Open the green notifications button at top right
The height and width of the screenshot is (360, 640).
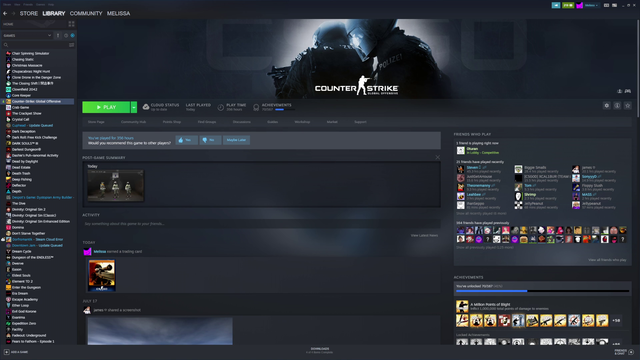tap(568, 5)
